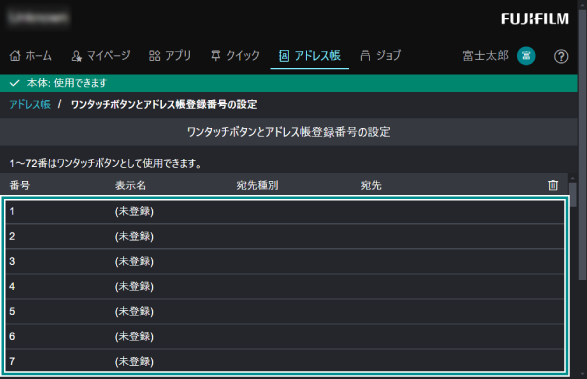587x379 pixels.
Task: Open the user avatar icon next to 富士太郎
Action: click(x=526, y=56)
